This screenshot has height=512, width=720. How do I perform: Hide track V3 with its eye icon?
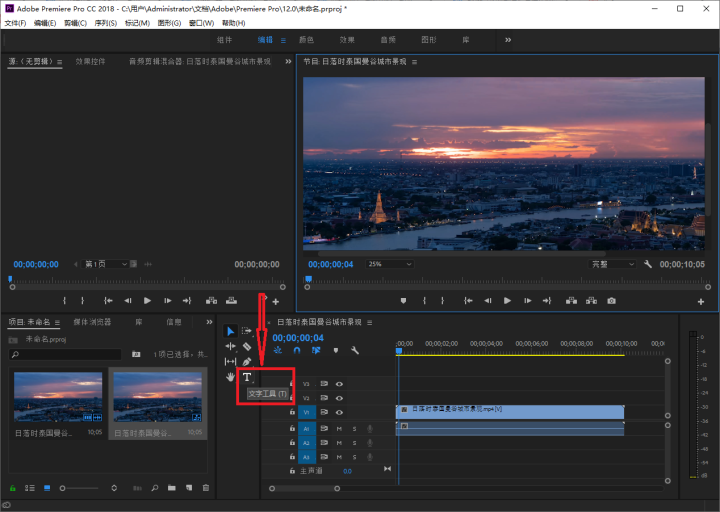point(339,384)
